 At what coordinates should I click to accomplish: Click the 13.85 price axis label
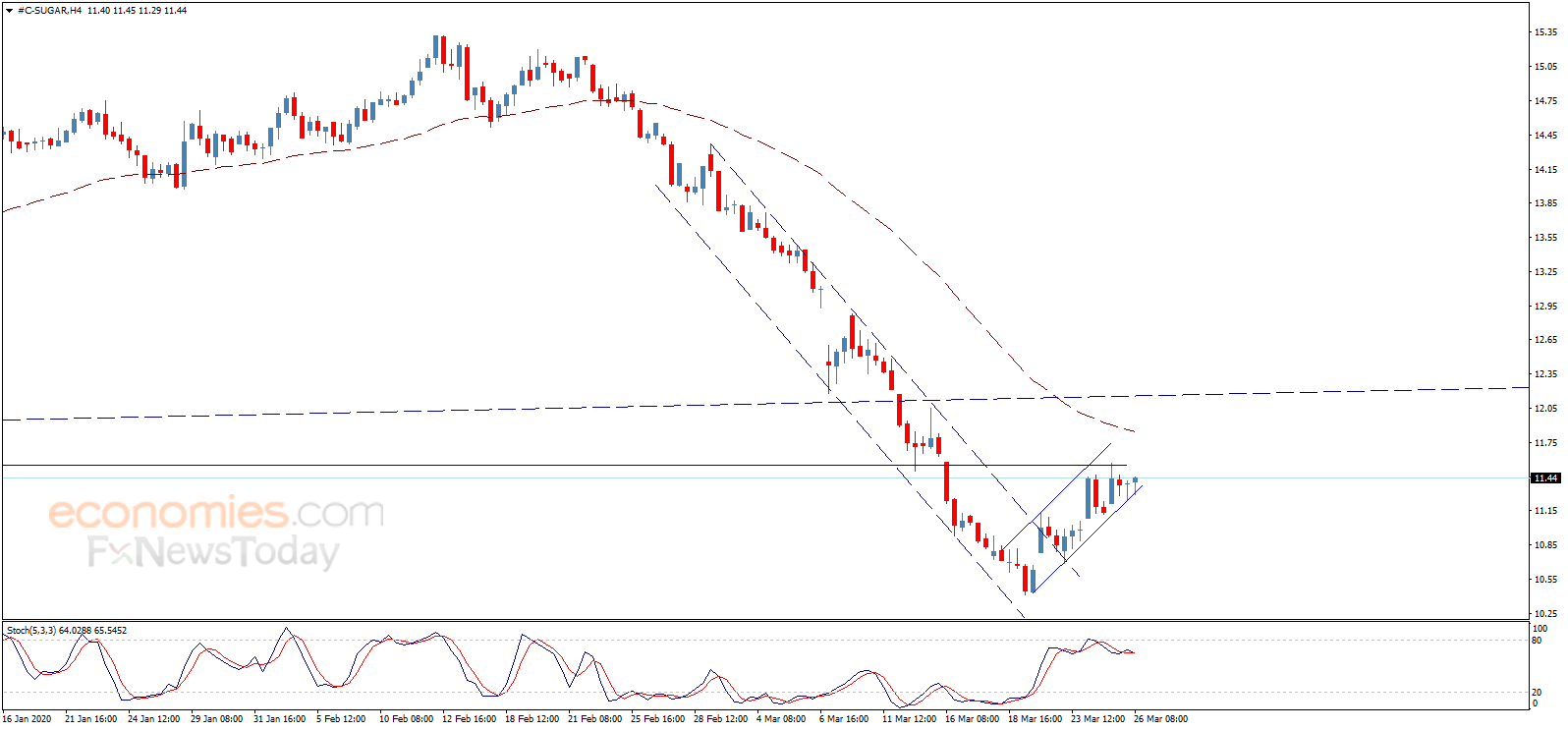click(x=1545, y=203)
